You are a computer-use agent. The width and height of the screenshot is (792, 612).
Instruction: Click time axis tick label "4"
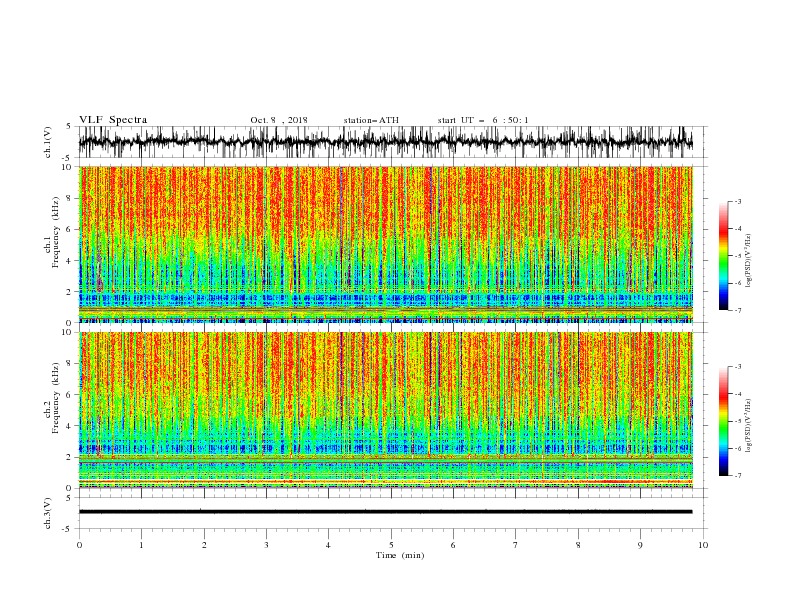[329, 545]
